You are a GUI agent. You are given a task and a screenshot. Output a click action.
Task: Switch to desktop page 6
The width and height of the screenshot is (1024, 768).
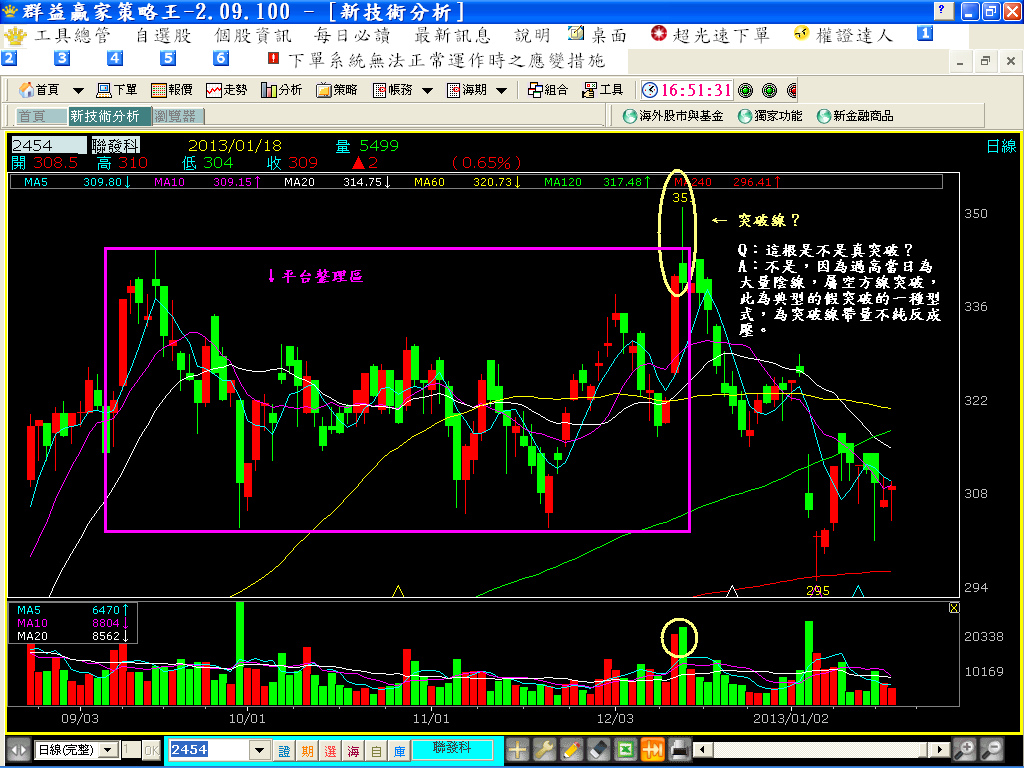221,58
